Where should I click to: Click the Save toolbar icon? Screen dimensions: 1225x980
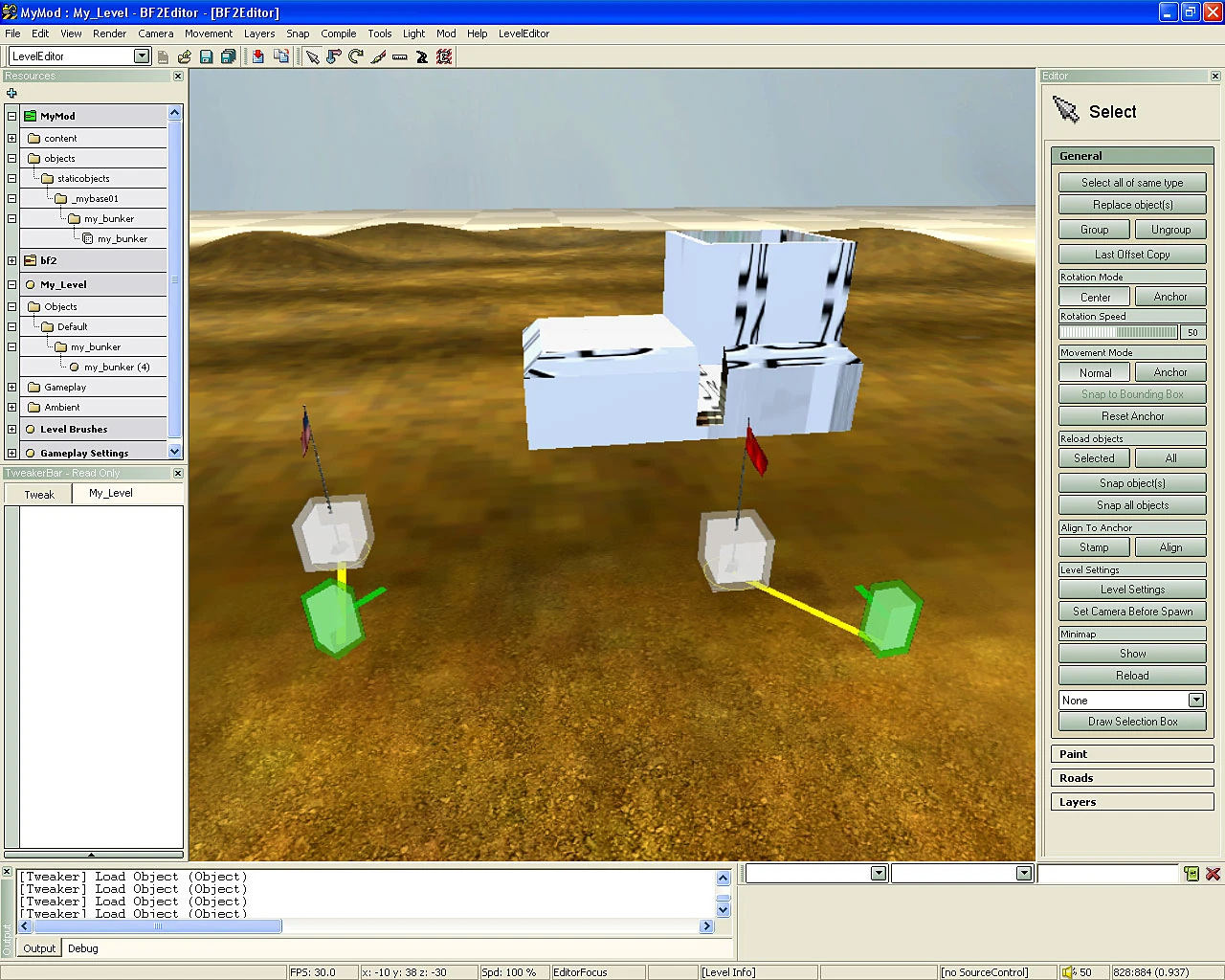pos(206,56)
